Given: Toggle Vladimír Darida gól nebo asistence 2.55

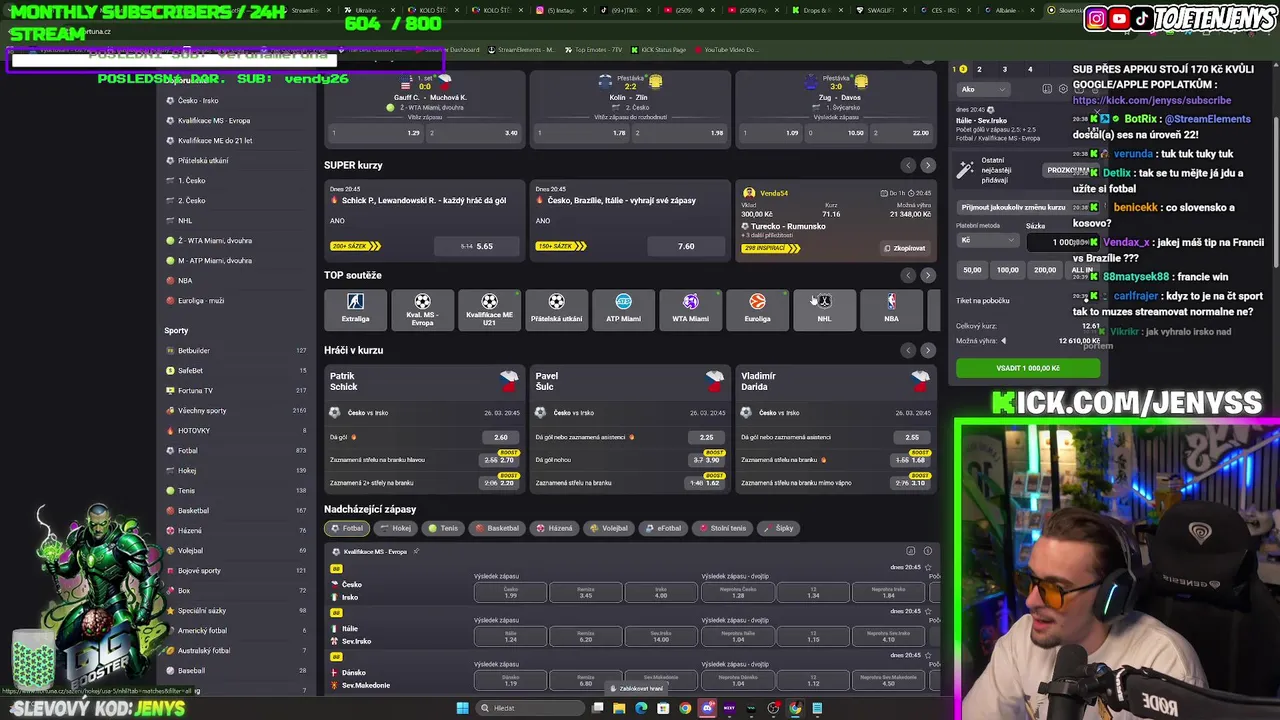Looking at the screenshot, I should point(912,437).
